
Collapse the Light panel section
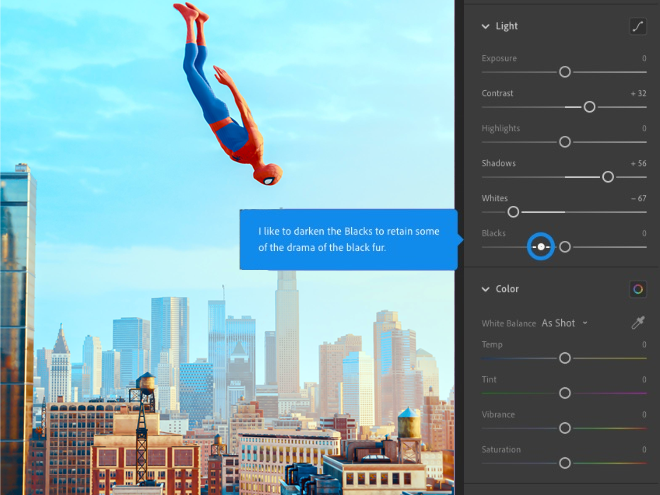(x=486, y=27)
